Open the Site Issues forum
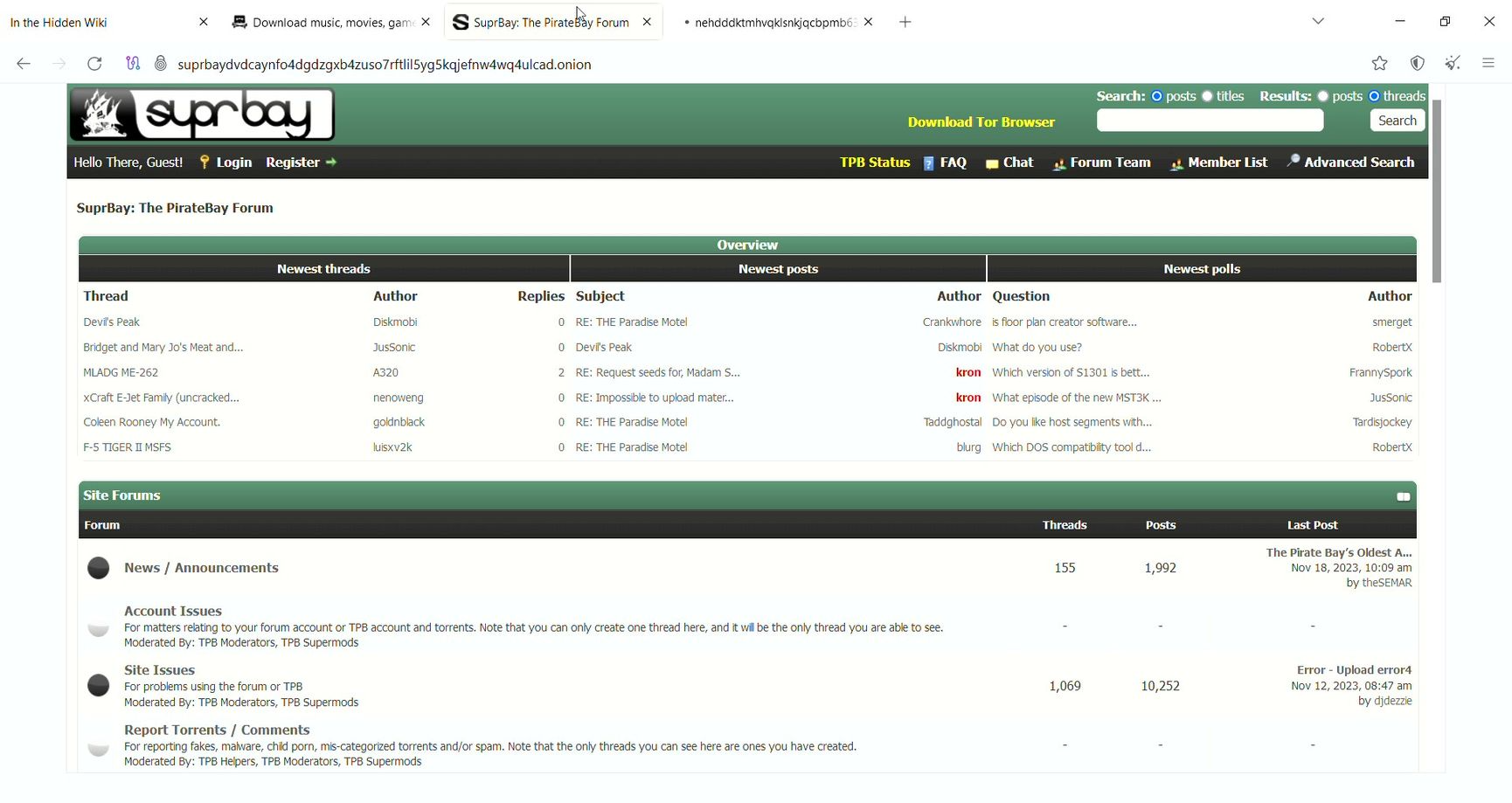This screenshot has height=803, width=1512. coord(159,670)
